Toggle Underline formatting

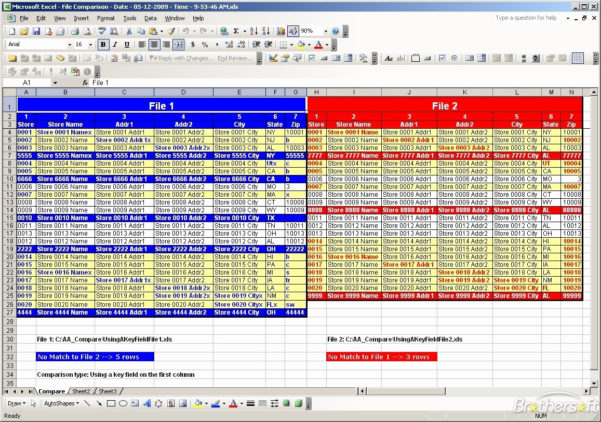click(126, 45)
